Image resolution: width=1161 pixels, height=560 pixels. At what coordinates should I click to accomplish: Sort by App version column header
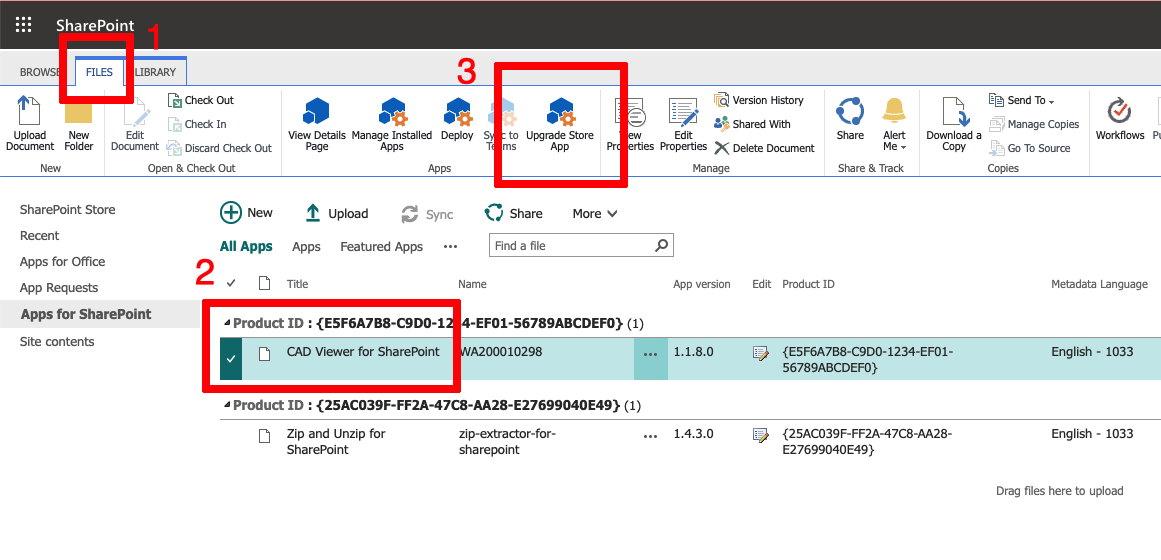coord(702,284)
